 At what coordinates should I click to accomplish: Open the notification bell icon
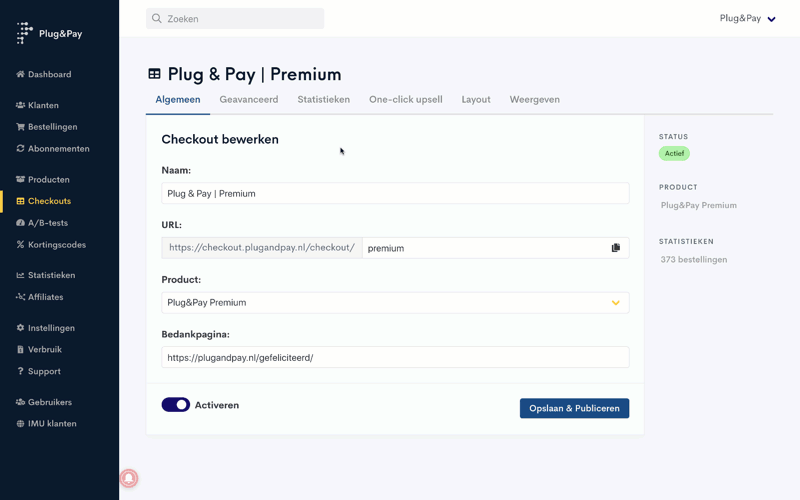click(x=129, y=478)
